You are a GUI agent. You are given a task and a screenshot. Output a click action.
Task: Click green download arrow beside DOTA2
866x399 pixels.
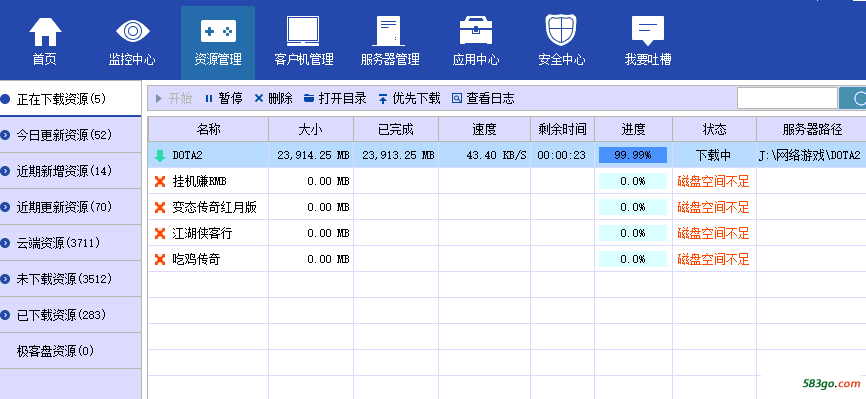click(x=160, y=156)
